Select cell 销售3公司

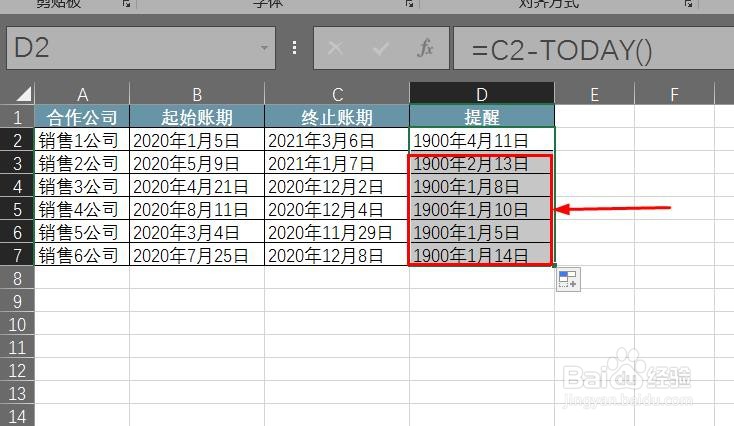[x=82, y=185]
